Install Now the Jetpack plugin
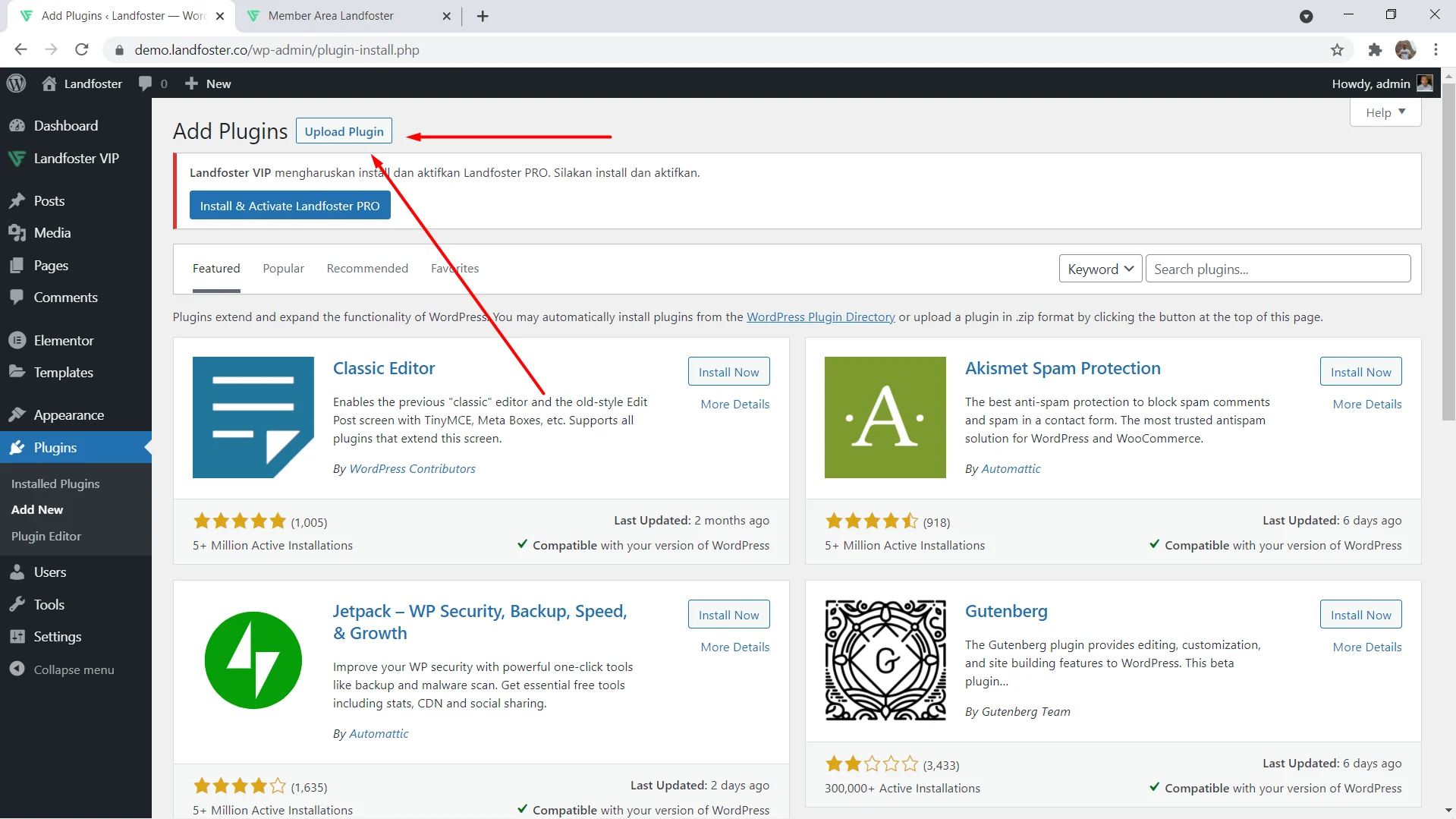1456x819 pixels. (728, 615)
